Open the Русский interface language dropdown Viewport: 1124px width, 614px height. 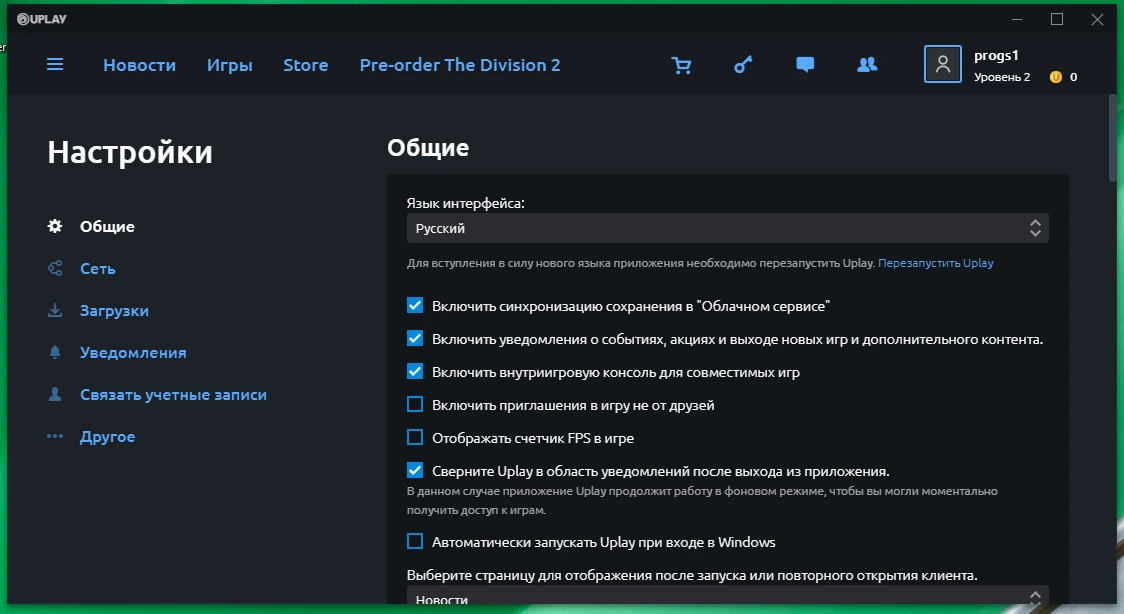click(x=728, y=228)
